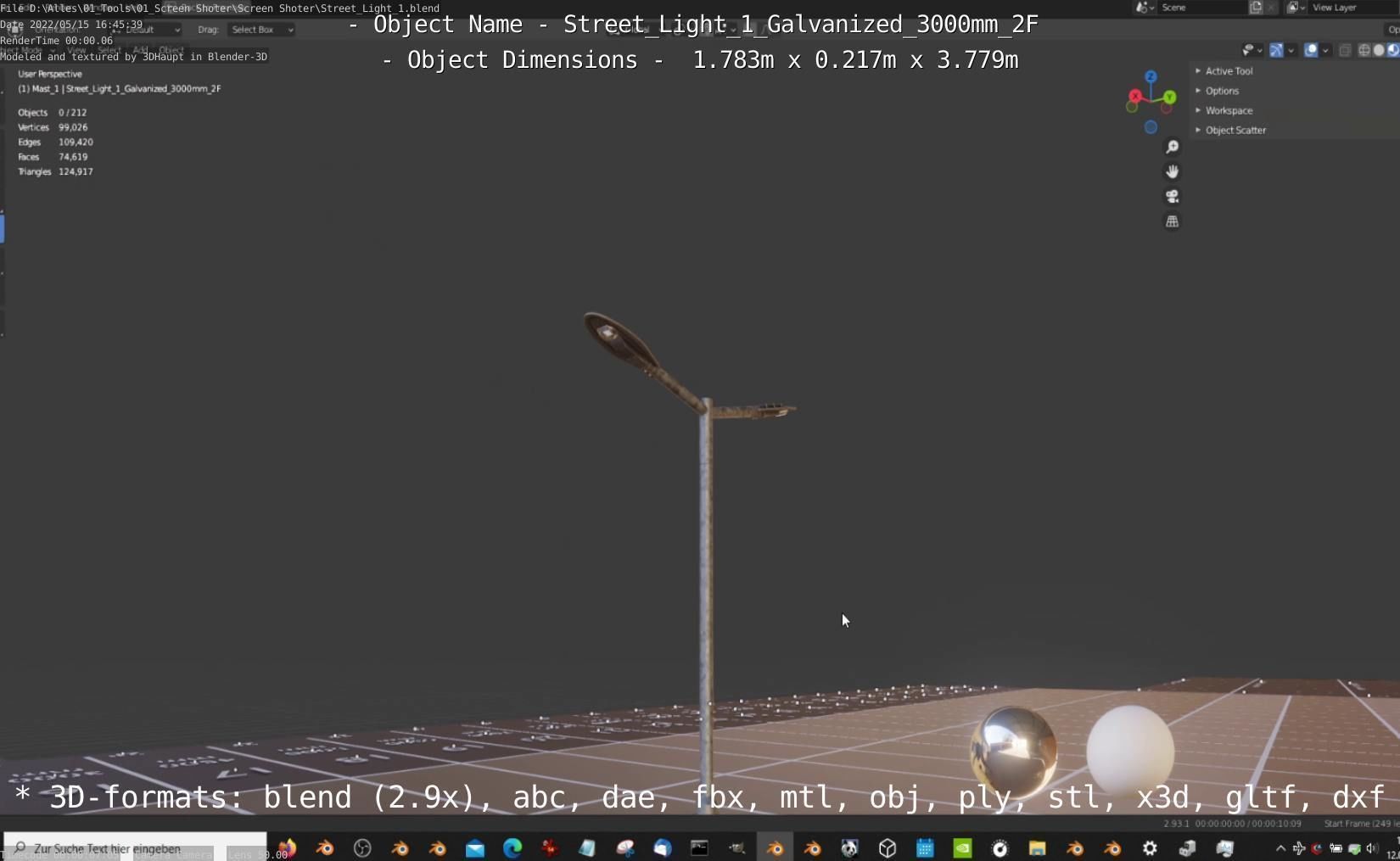
Task: Click the volume speaker tray icon
Action: 1372,847
